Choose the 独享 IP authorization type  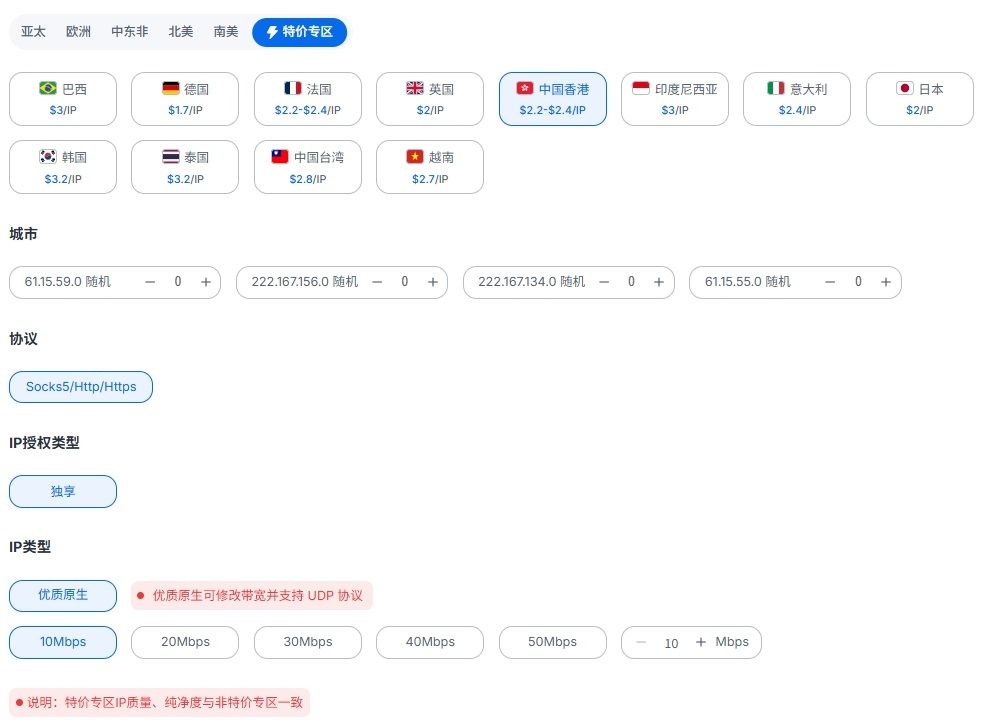[x=63, y=491]
